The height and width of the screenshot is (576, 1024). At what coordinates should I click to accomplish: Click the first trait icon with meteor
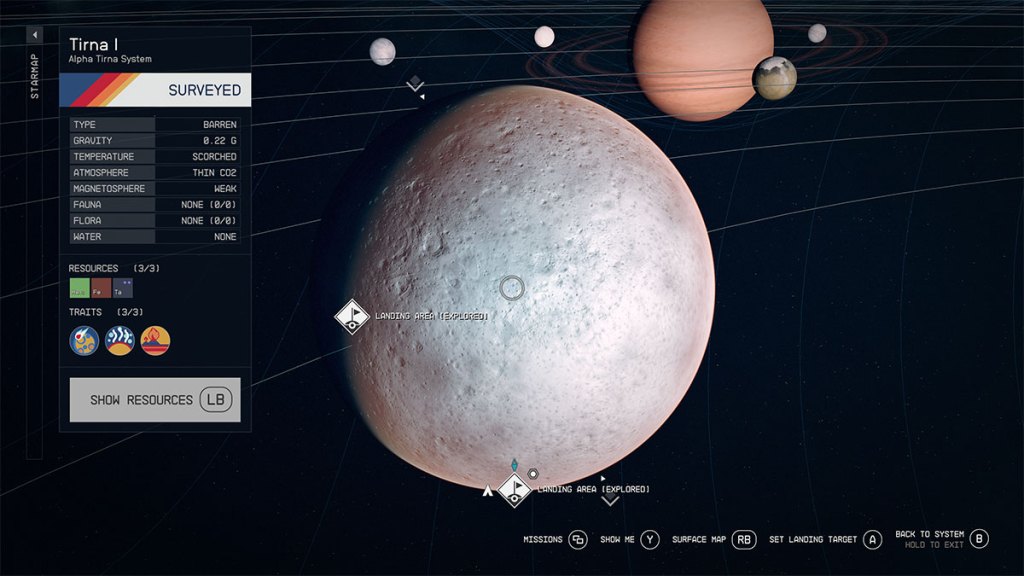coord(84,341)
